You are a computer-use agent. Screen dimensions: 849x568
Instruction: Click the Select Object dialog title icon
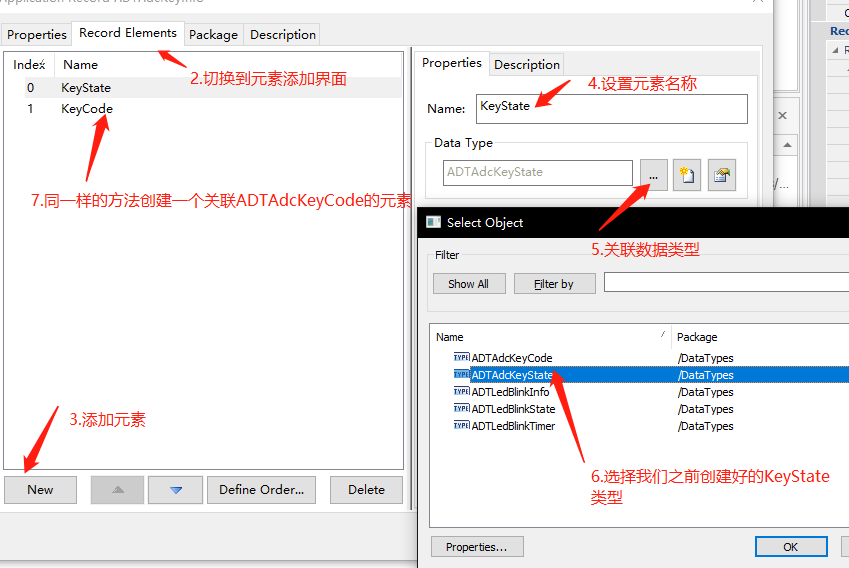point(434,222)
